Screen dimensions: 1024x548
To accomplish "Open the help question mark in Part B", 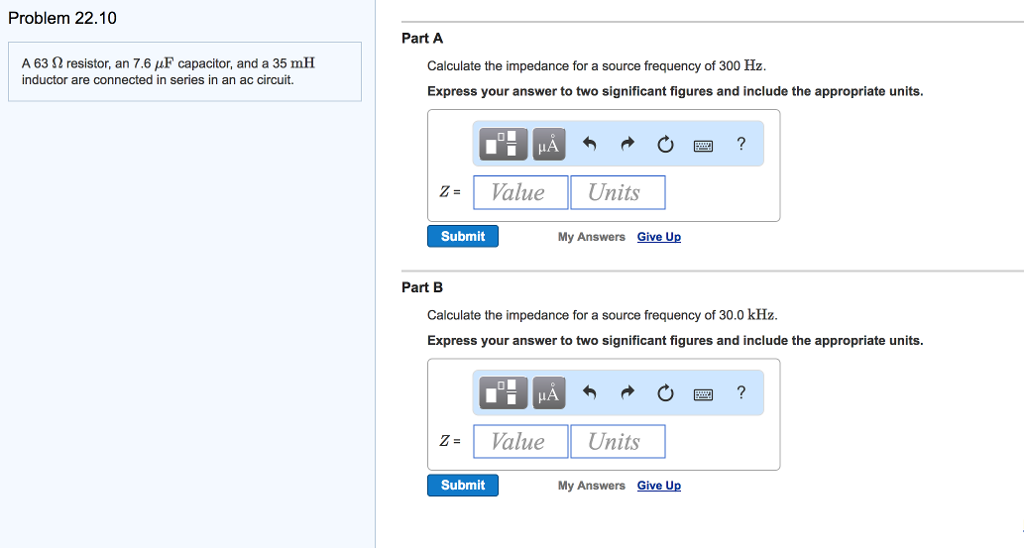I will click(x=741, y=393).
